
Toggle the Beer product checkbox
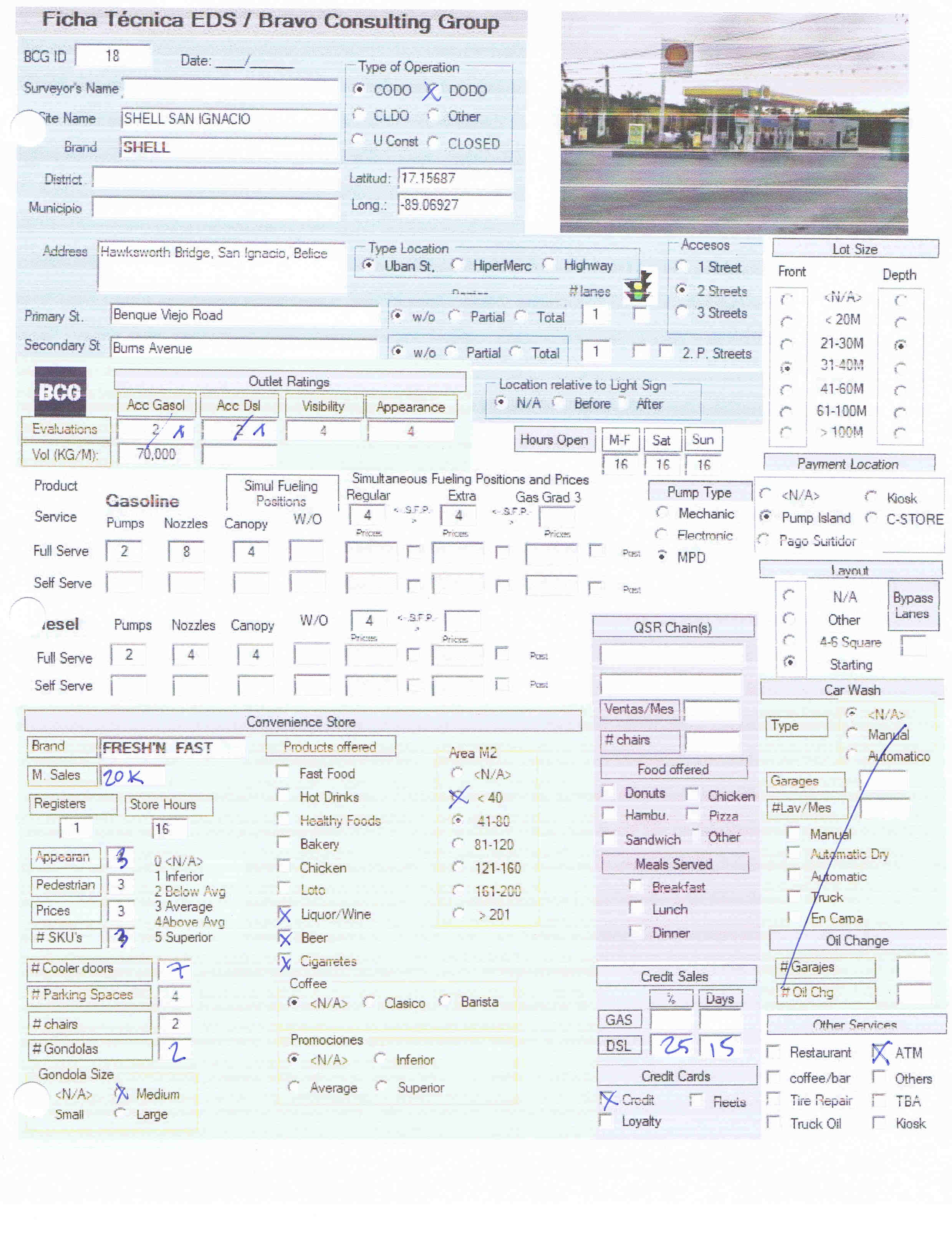click(285, 938)
